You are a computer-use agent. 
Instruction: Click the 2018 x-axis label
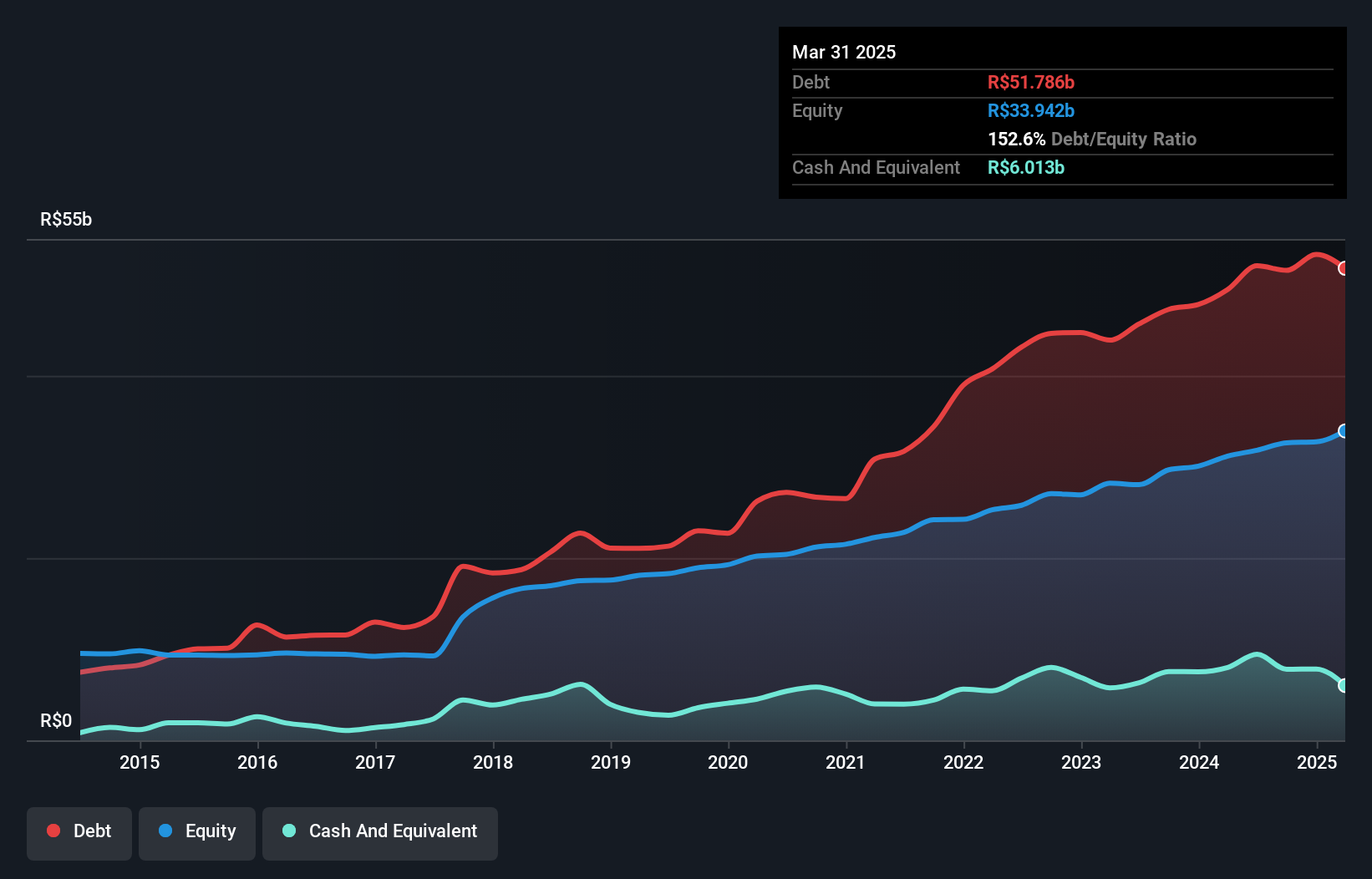[x=493, y=762]
